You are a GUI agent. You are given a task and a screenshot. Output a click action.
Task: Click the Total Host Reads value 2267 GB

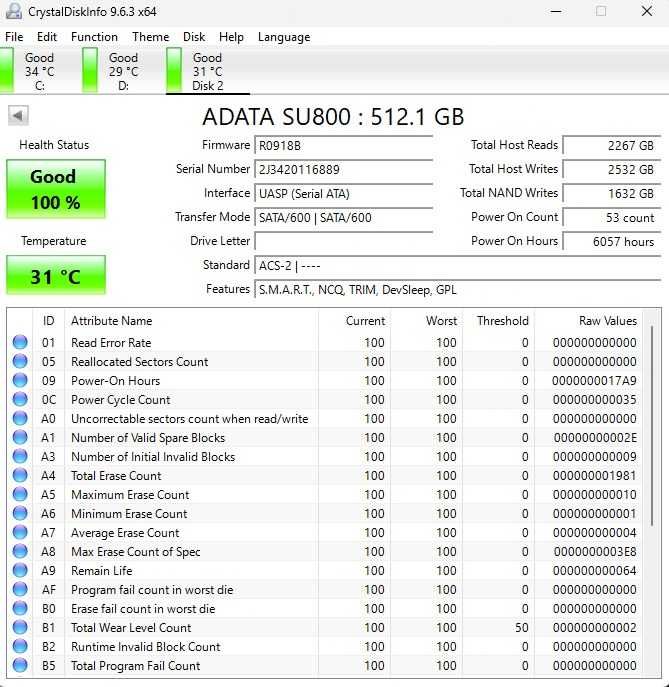click(x=612, y=145)
